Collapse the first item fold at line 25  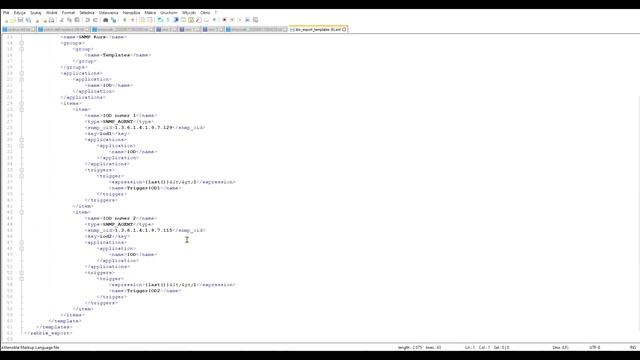(x=22, y=109)
